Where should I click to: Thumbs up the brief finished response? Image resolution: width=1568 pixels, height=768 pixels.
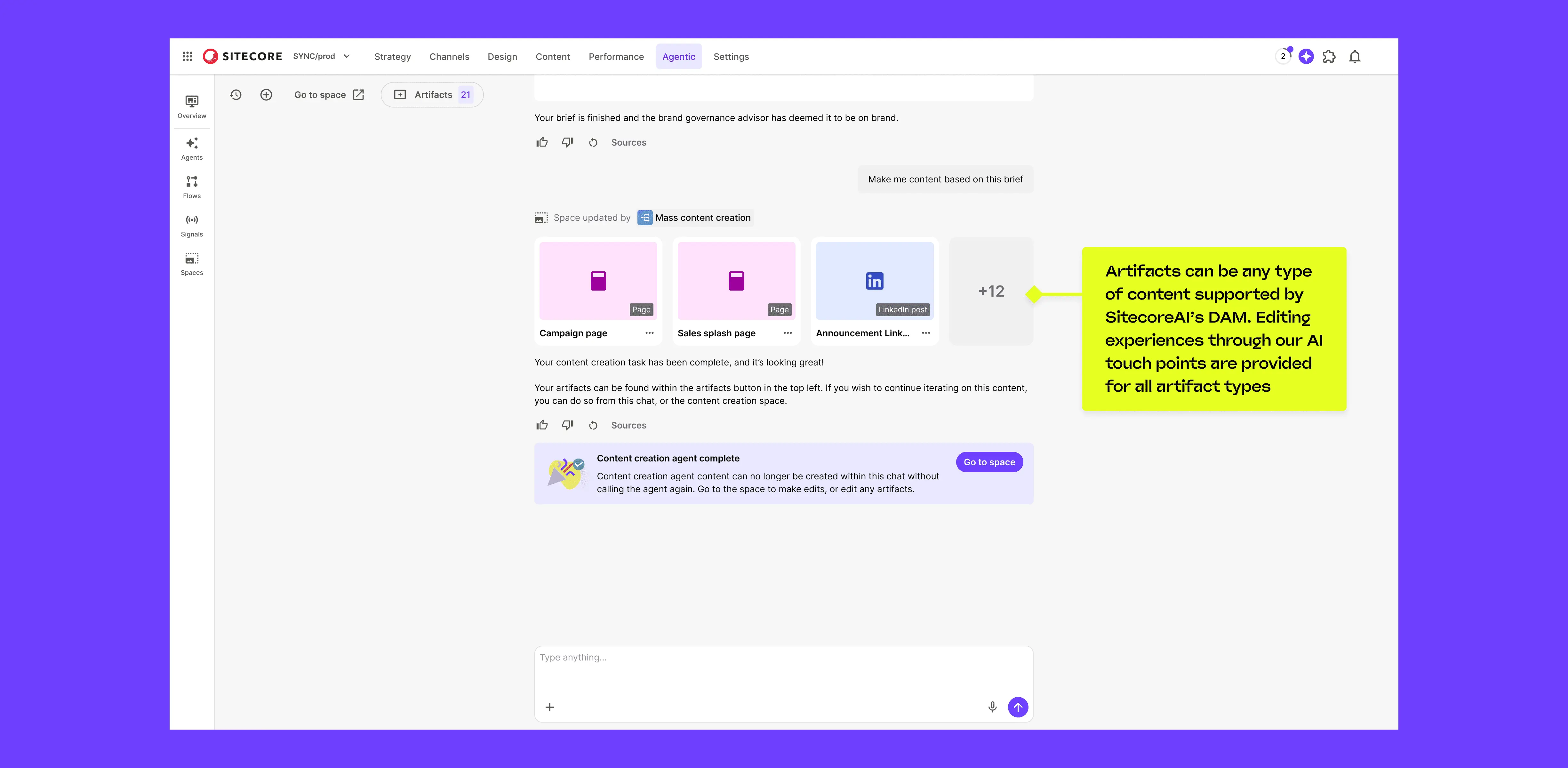[542, 142]
